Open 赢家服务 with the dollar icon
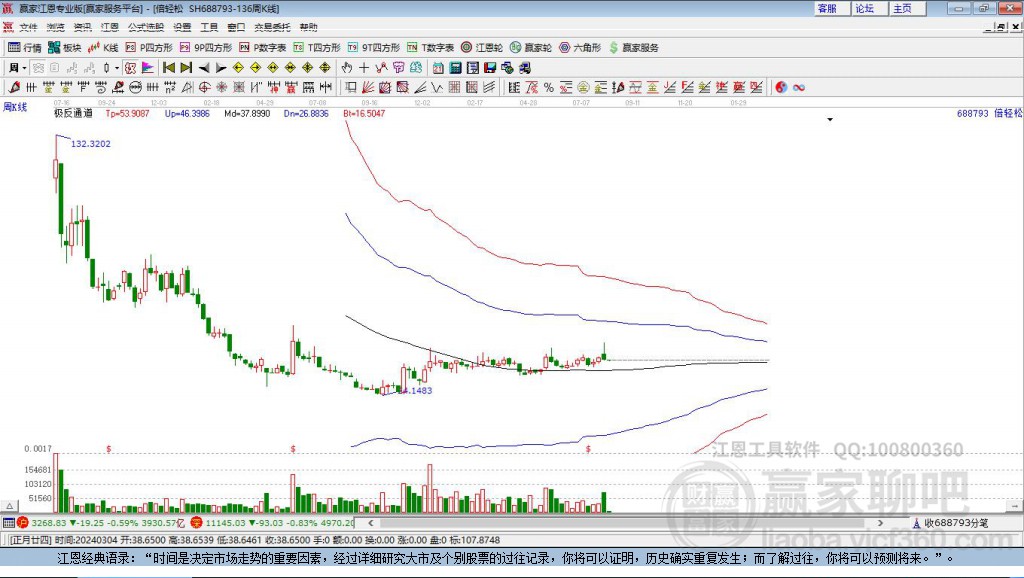 [x=633, y=48]
